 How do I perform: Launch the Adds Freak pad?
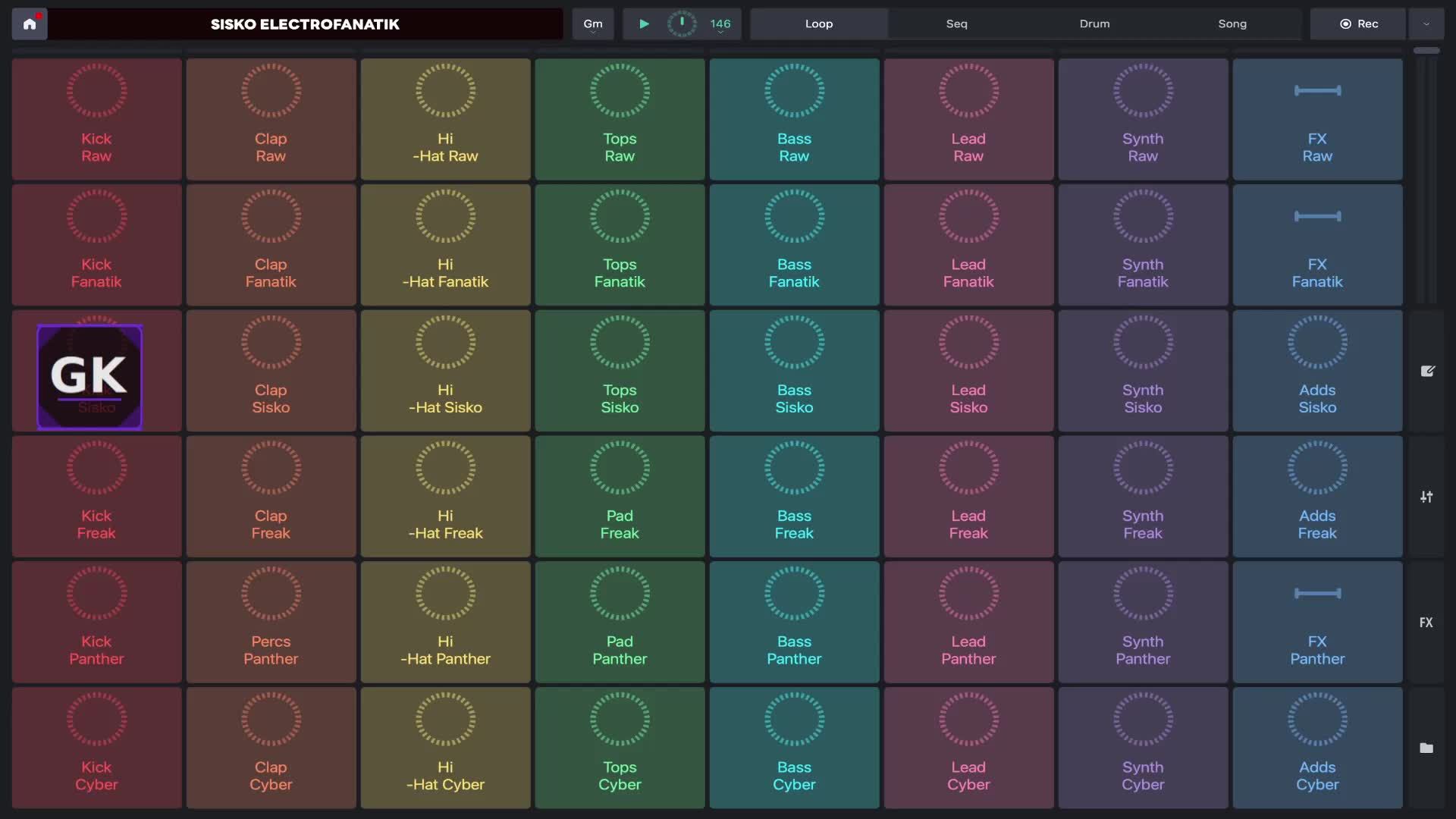tap(1318, 497)
